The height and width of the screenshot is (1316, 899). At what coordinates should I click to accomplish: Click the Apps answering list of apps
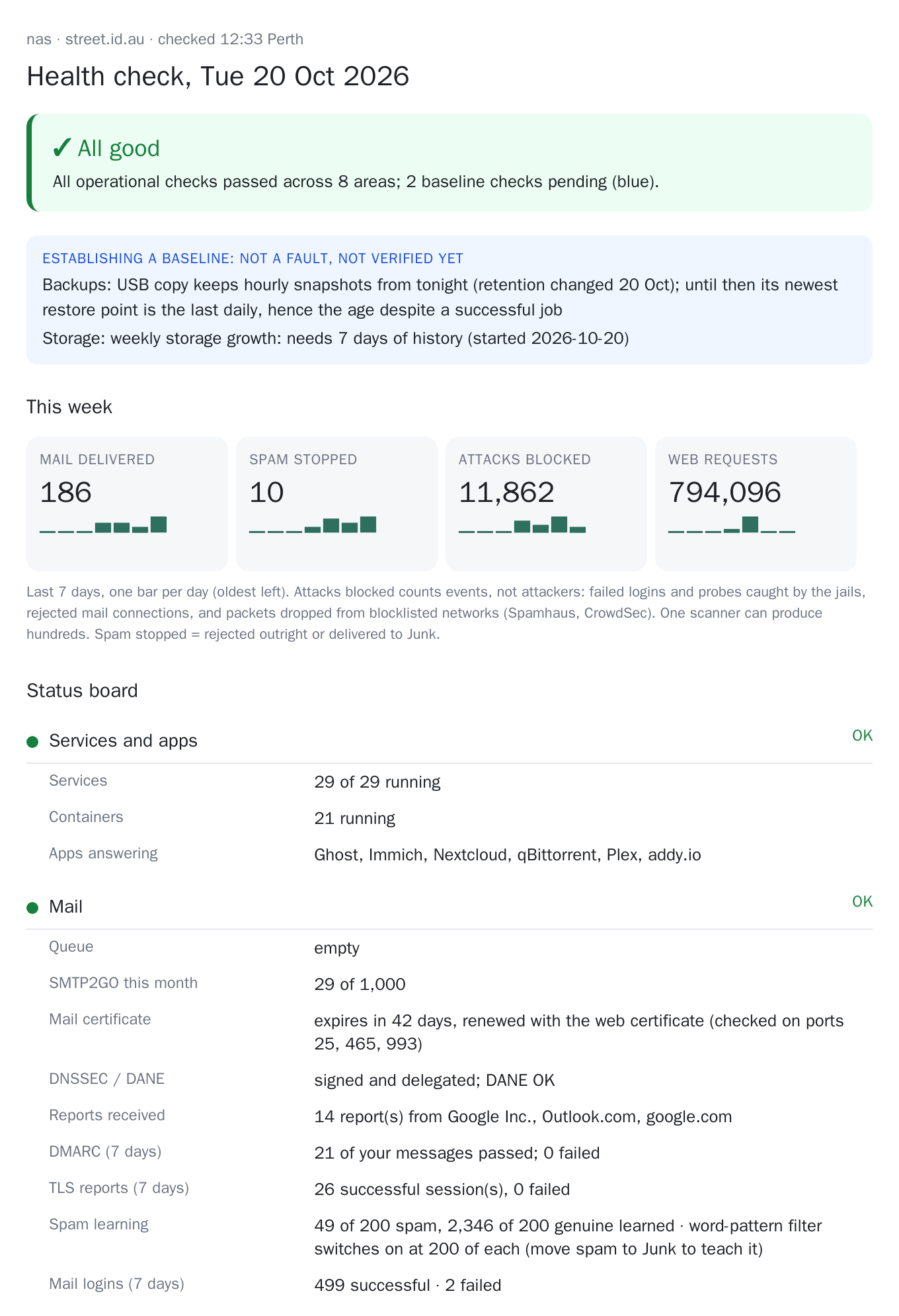(x=508, y=854)
